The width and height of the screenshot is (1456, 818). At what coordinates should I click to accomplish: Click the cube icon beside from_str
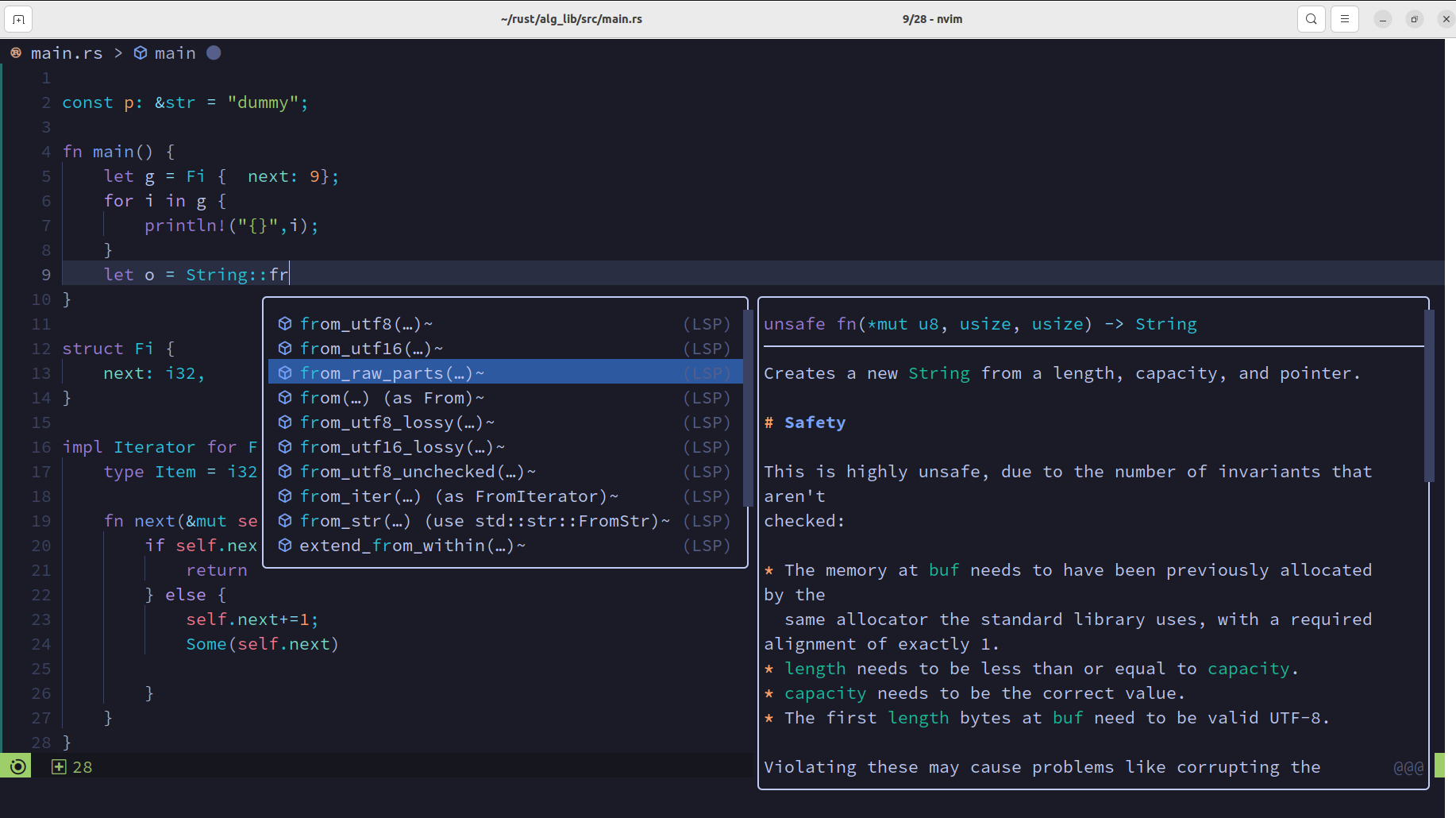[x=285, y=520]
